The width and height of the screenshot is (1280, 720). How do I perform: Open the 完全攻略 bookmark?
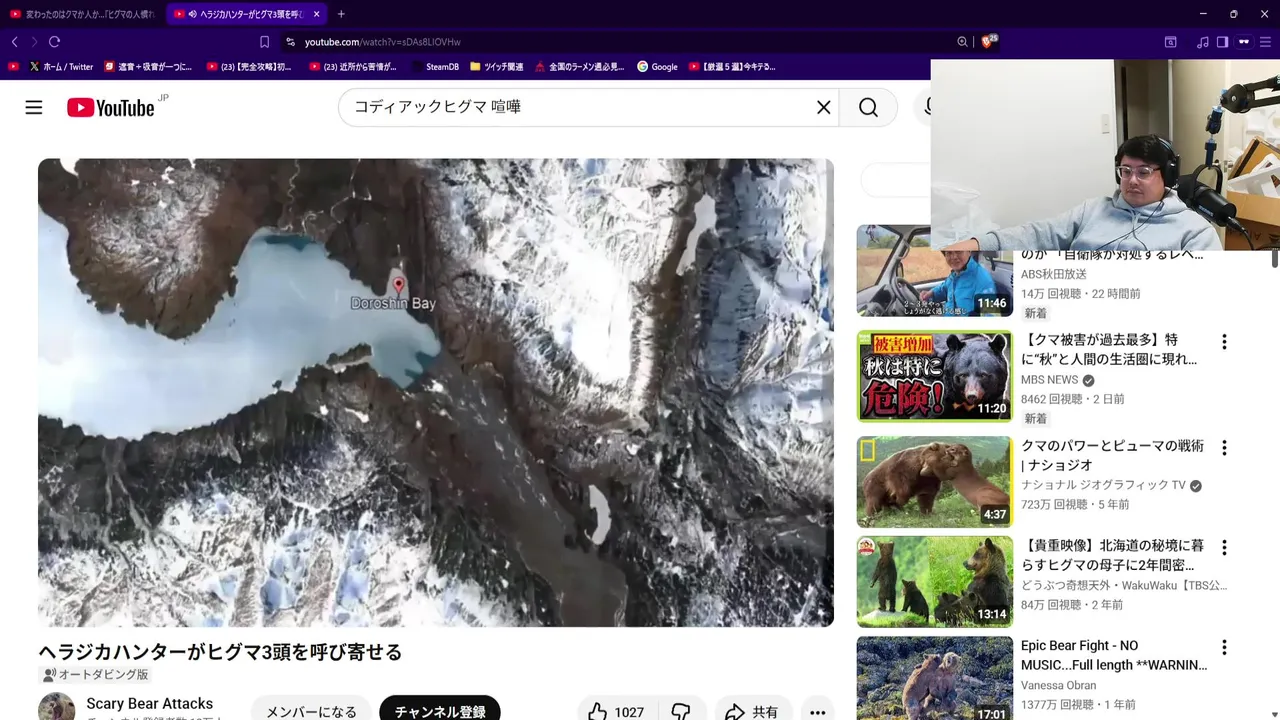pyautogui.click(x=249, y=67)
